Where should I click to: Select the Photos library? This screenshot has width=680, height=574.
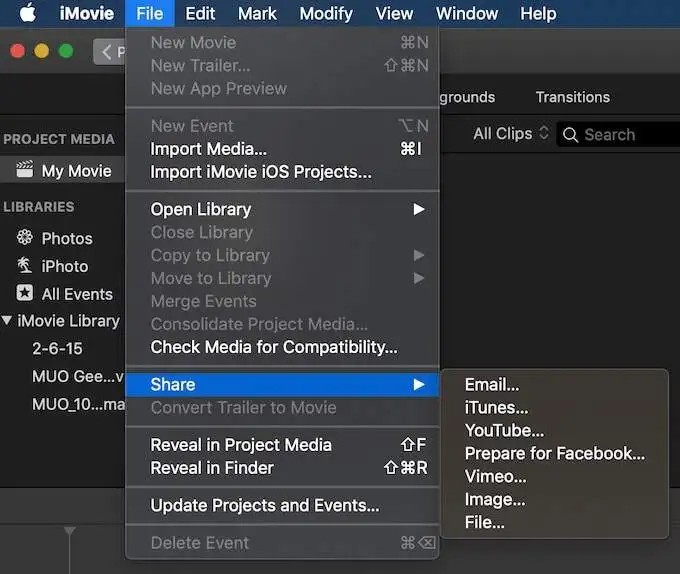(x=62, y=238)
